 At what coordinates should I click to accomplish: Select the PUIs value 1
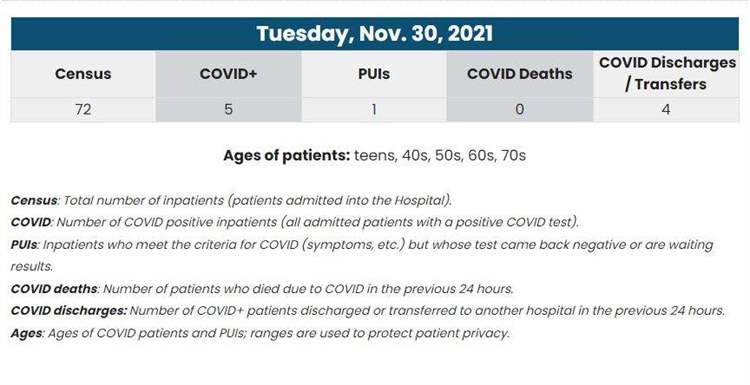374,110
